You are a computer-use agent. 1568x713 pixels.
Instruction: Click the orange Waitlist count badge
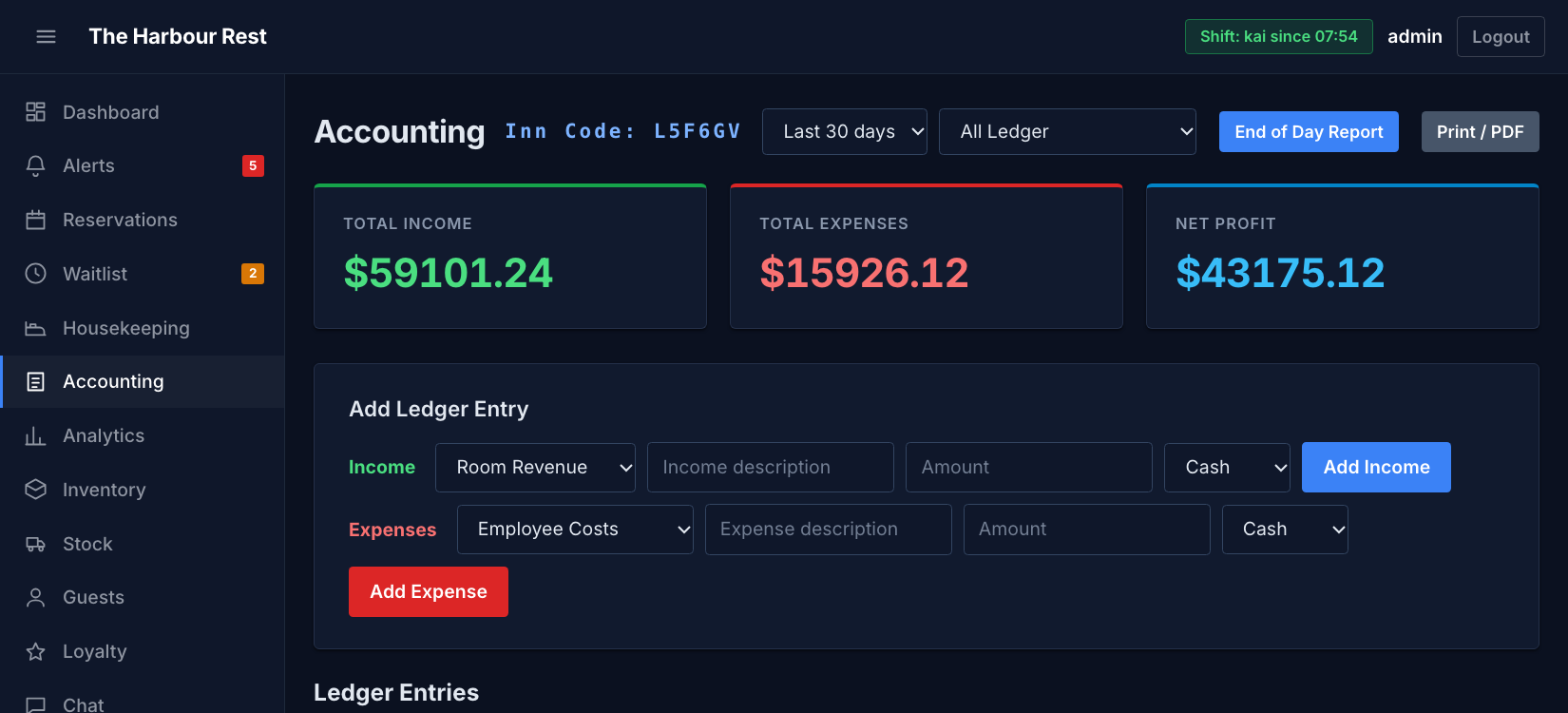point(253,274)
